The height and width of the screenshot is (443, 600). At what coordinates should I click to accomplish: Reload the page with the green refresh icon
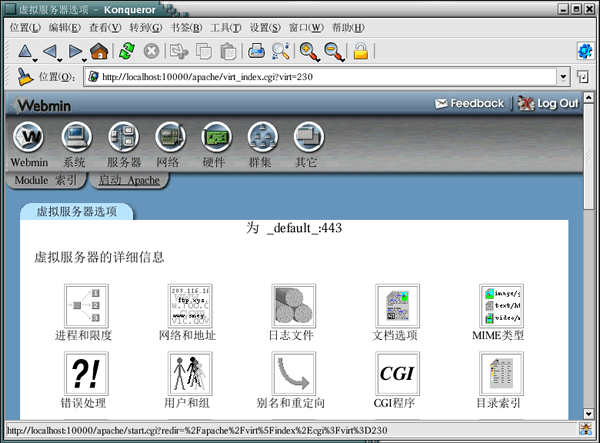[127, 51]
